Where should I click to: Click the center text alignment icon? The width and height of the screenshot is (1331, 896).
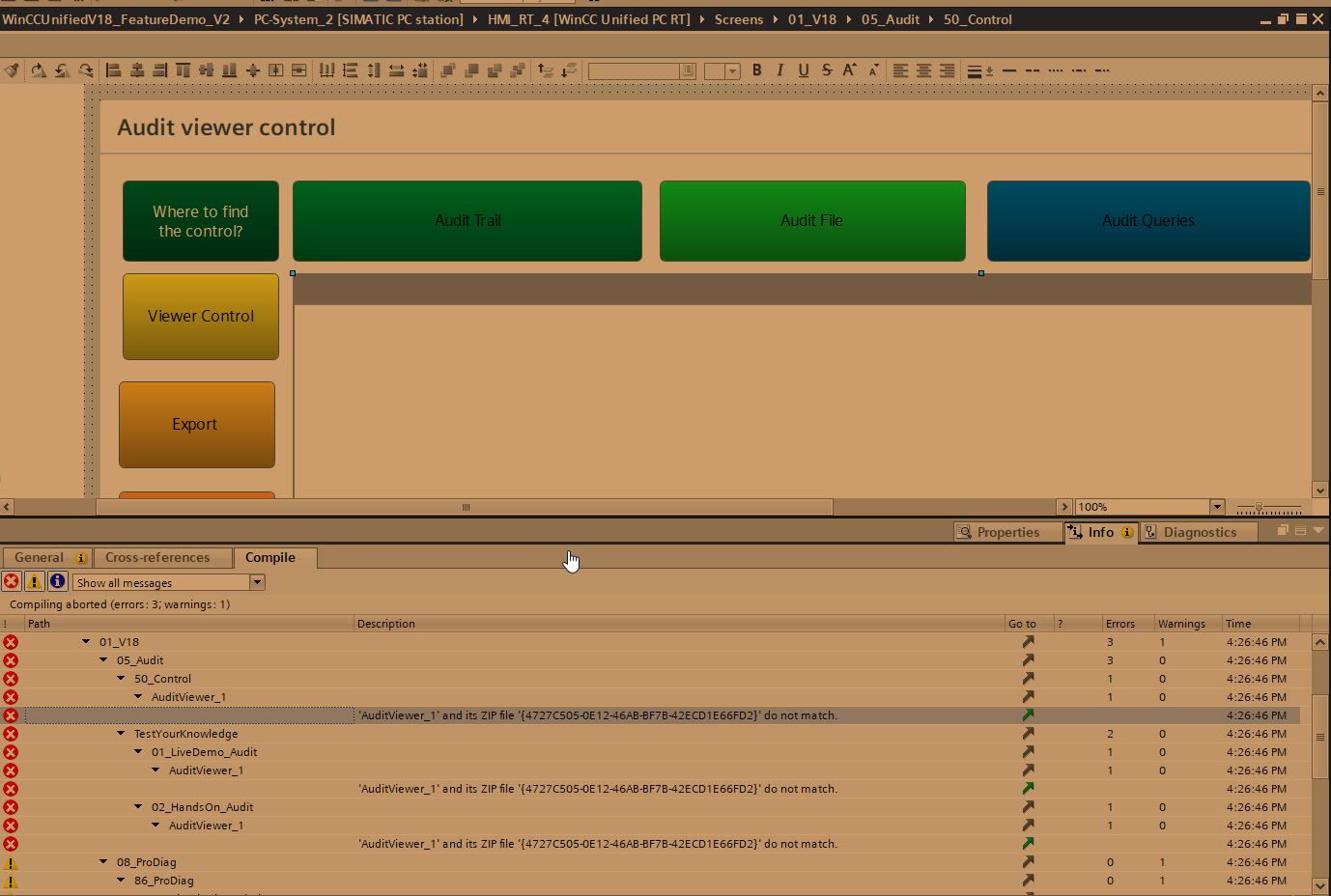[924, 70]
